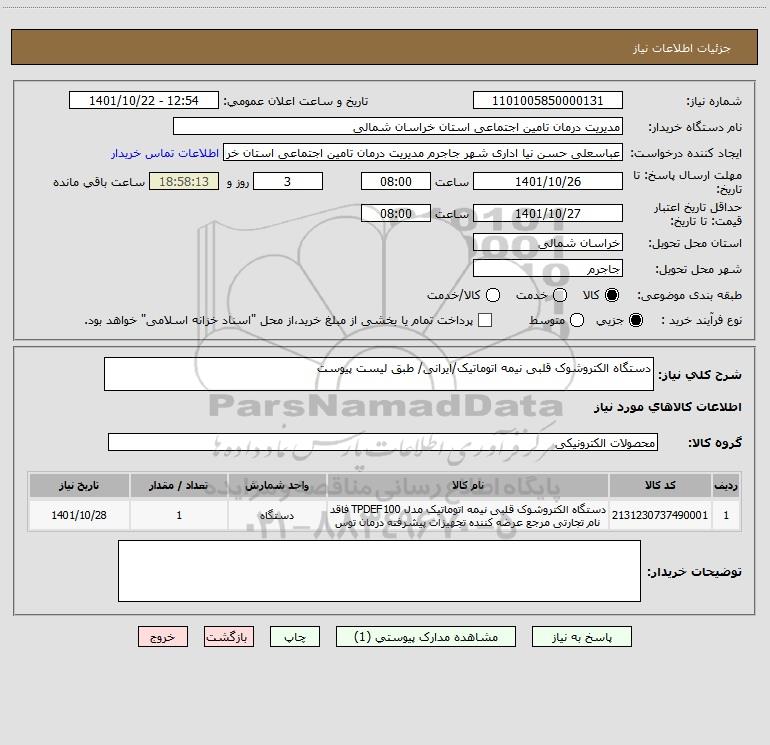Image resolution: width=770 pixels, height=745 pixels.
Task: Click the خروج exit button
Action: (163, 636)
